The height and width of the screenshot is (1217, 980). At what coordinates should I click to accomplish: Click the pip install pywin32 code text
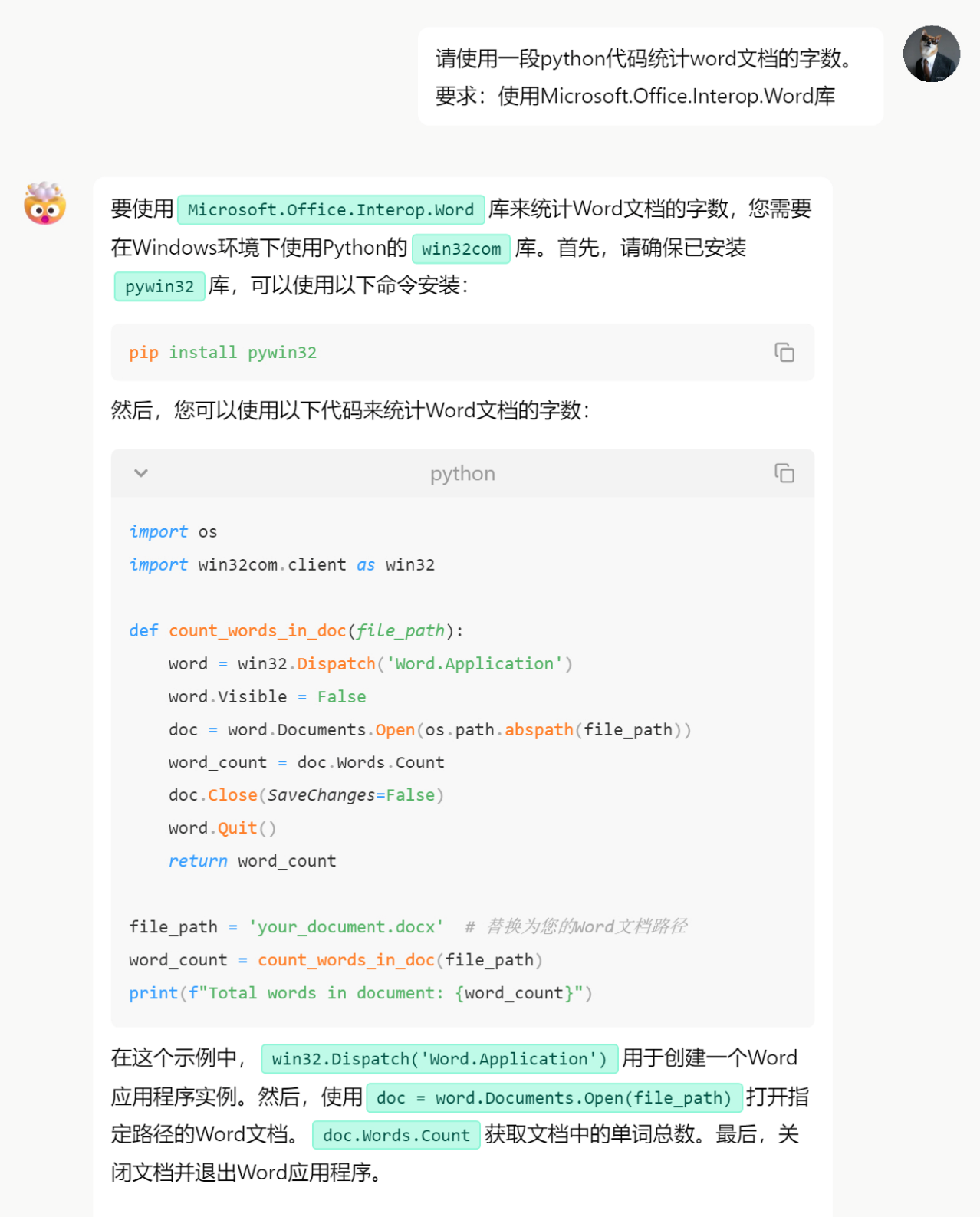(222, 353)
